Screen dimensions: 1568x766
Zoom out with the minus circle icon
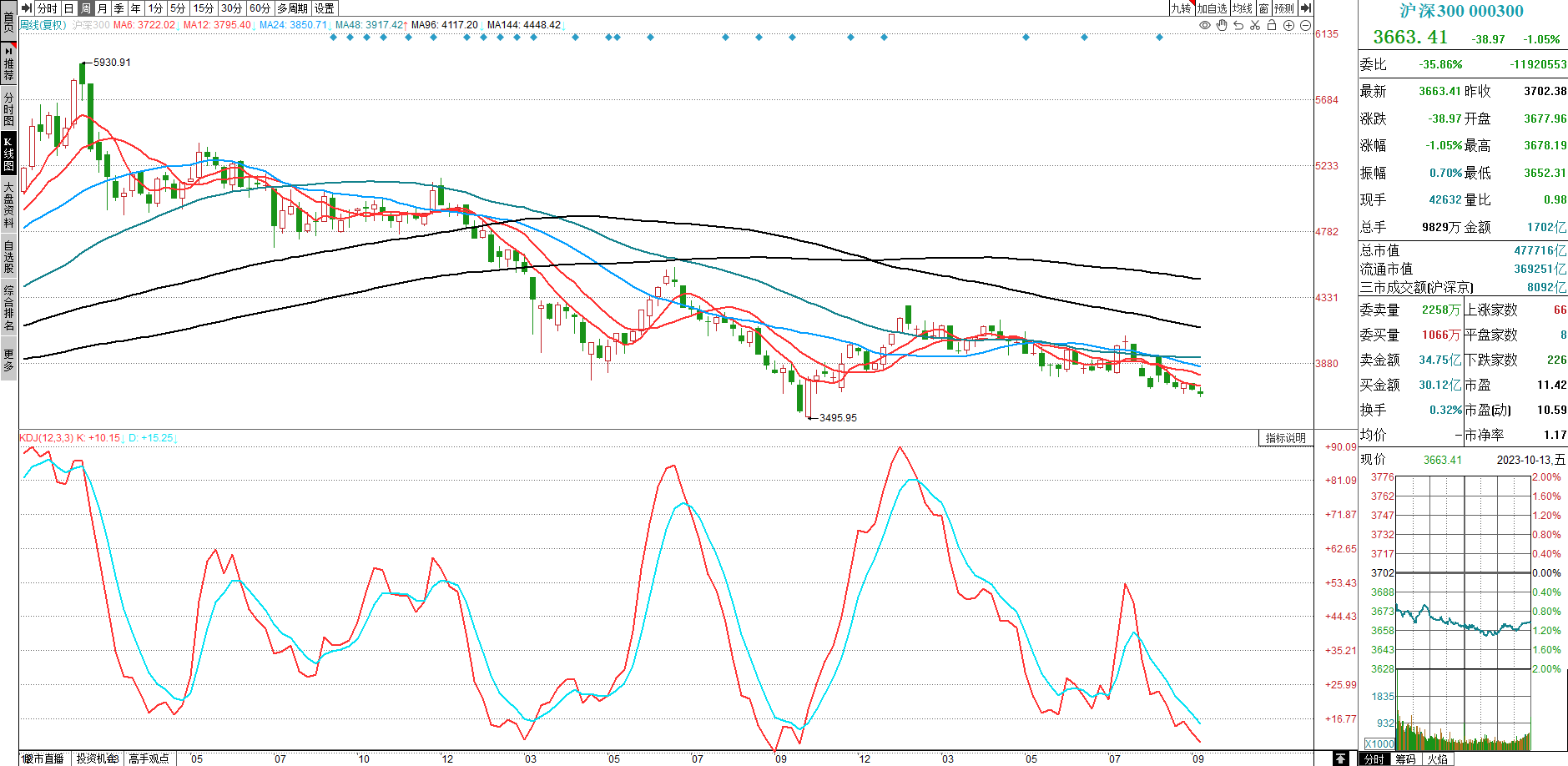[1305, 26]
